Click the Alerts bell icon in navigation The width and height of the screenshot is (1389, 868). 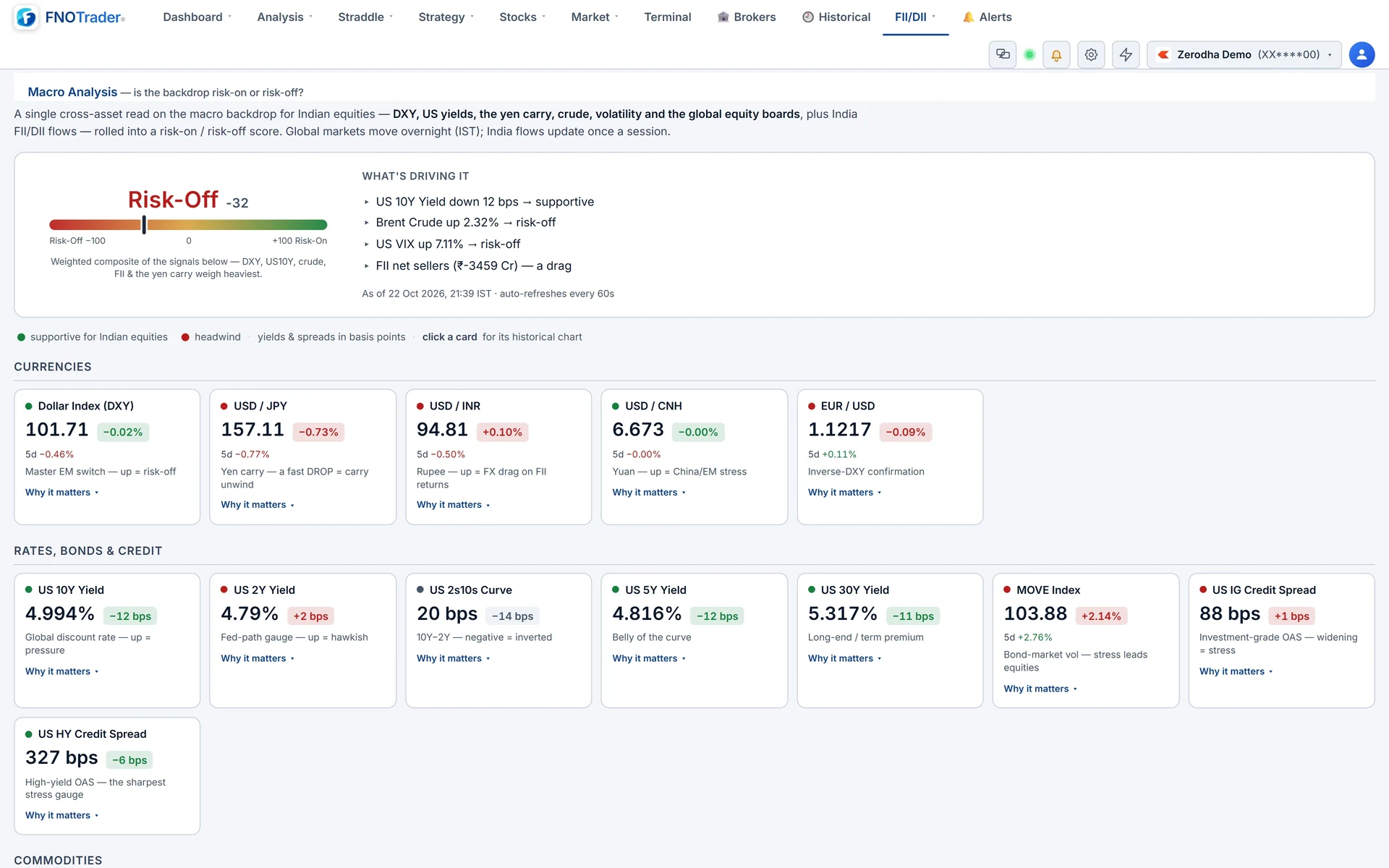point(968,17)
